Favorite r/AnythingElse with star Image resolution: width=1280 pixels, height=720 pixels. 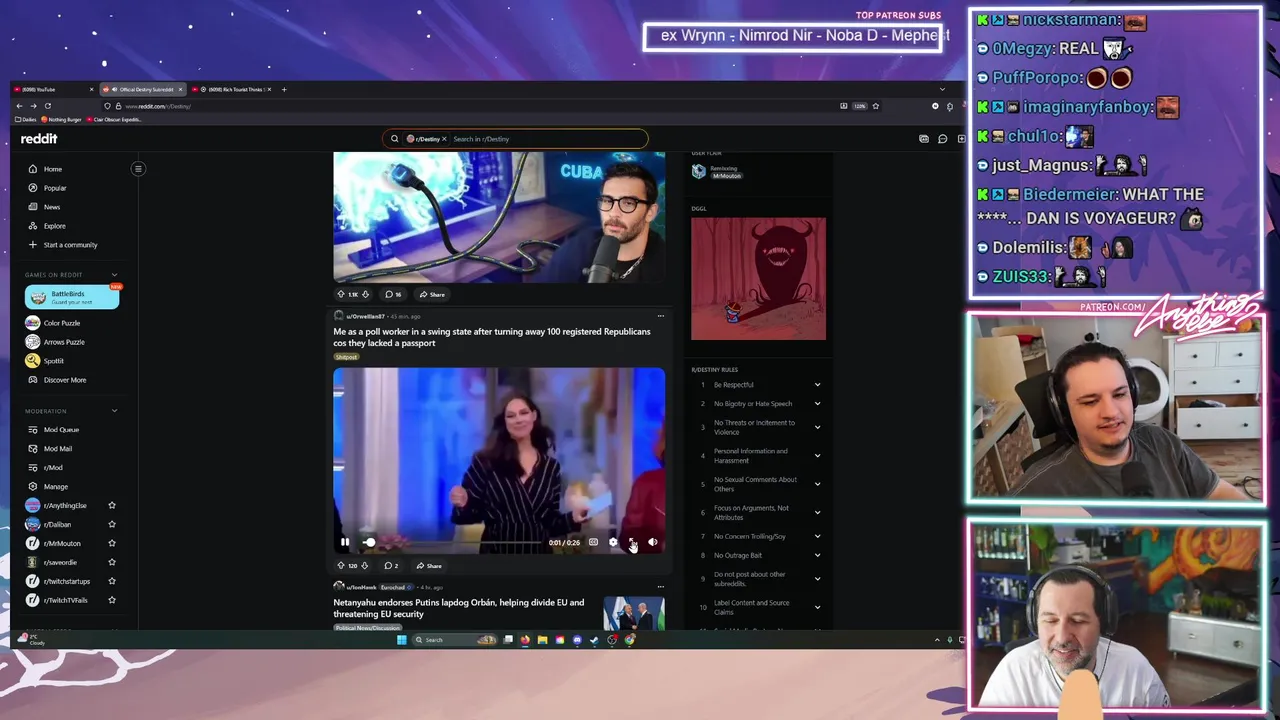pyautogui.click(x=112, y=506)
